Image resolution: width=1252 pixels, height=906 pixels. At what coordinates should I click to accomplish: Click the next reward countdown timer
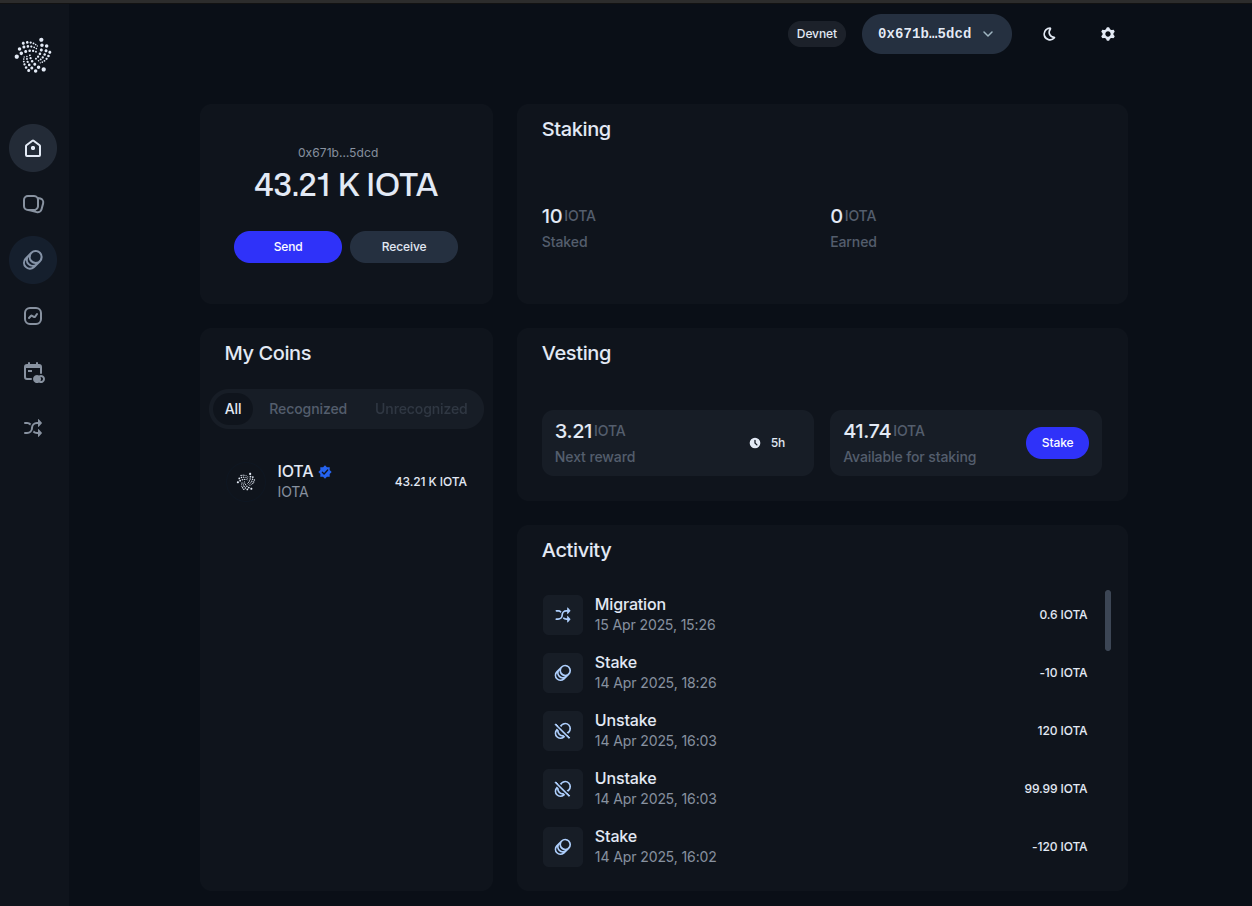767,442
